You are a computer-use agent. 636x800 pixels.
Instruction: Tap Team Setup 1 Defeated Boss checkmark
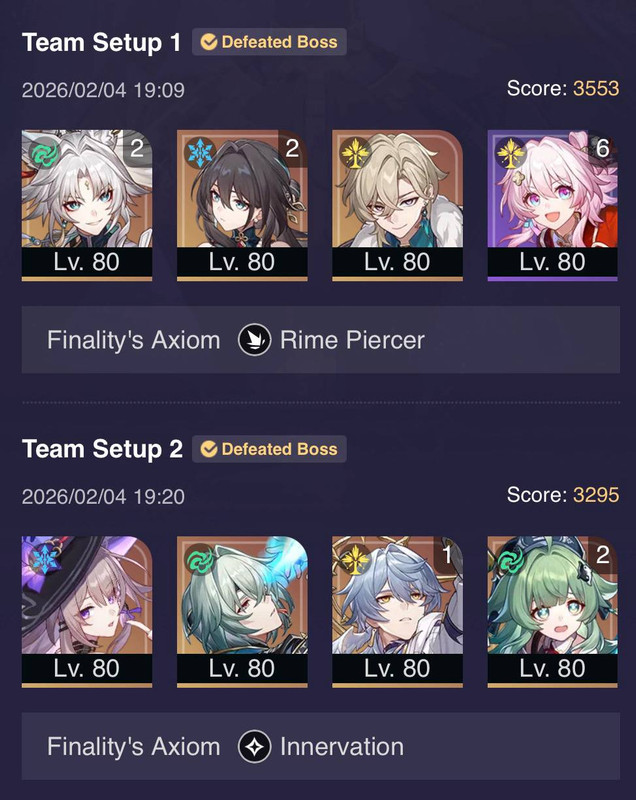click(x=209, y=42)
